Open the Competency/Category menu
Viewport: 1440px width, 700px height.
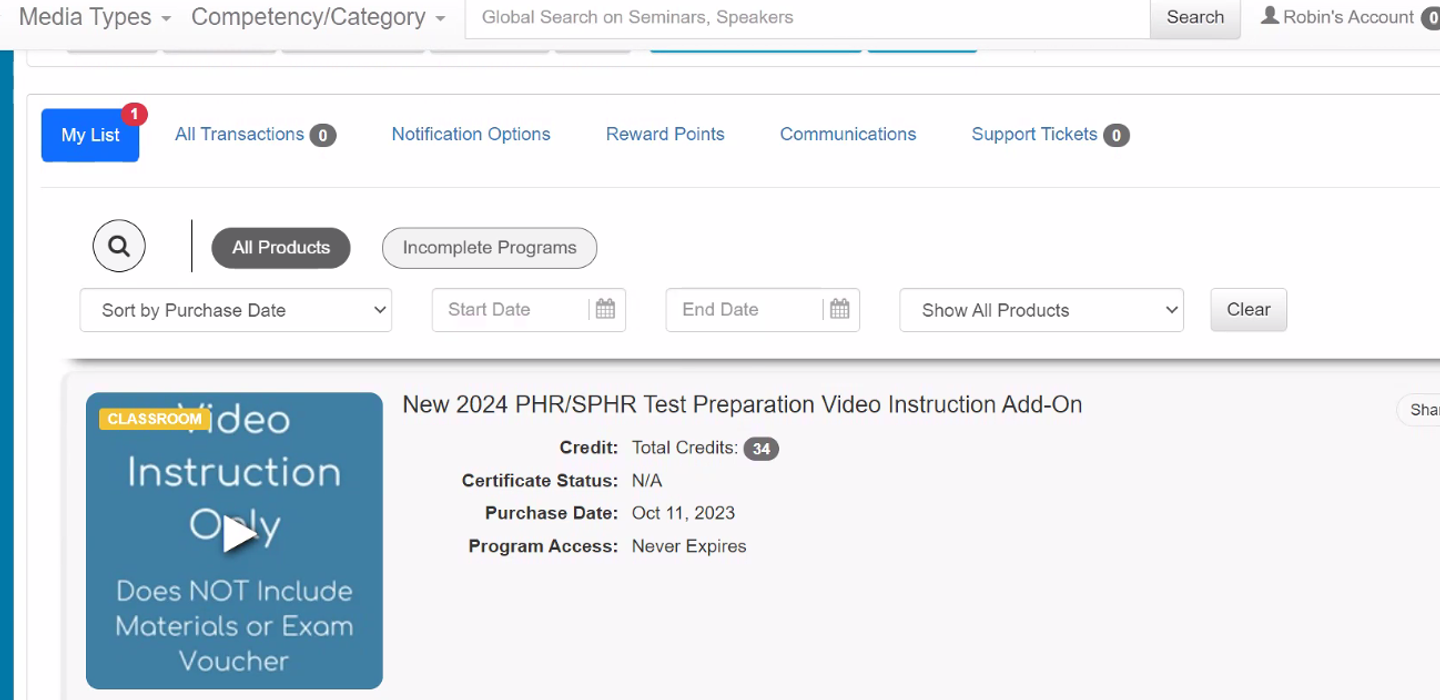coord(318,17)
